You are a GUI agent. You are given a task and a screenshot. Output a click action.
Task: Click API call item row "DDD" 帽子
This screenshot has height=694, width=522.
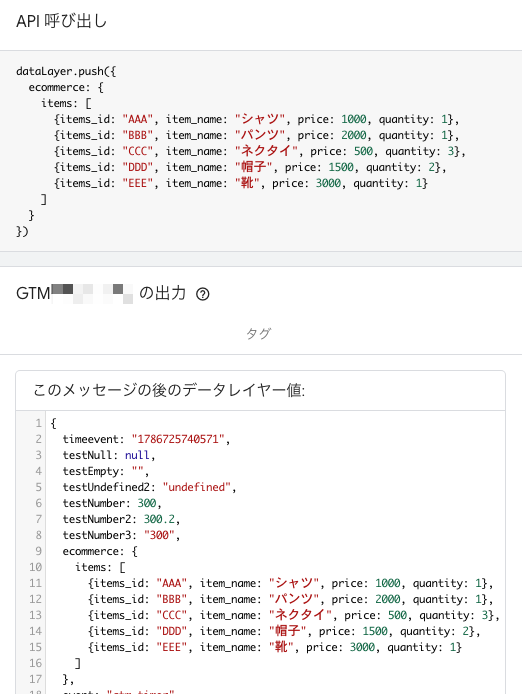pyautogui.click(x=250, y=167)
